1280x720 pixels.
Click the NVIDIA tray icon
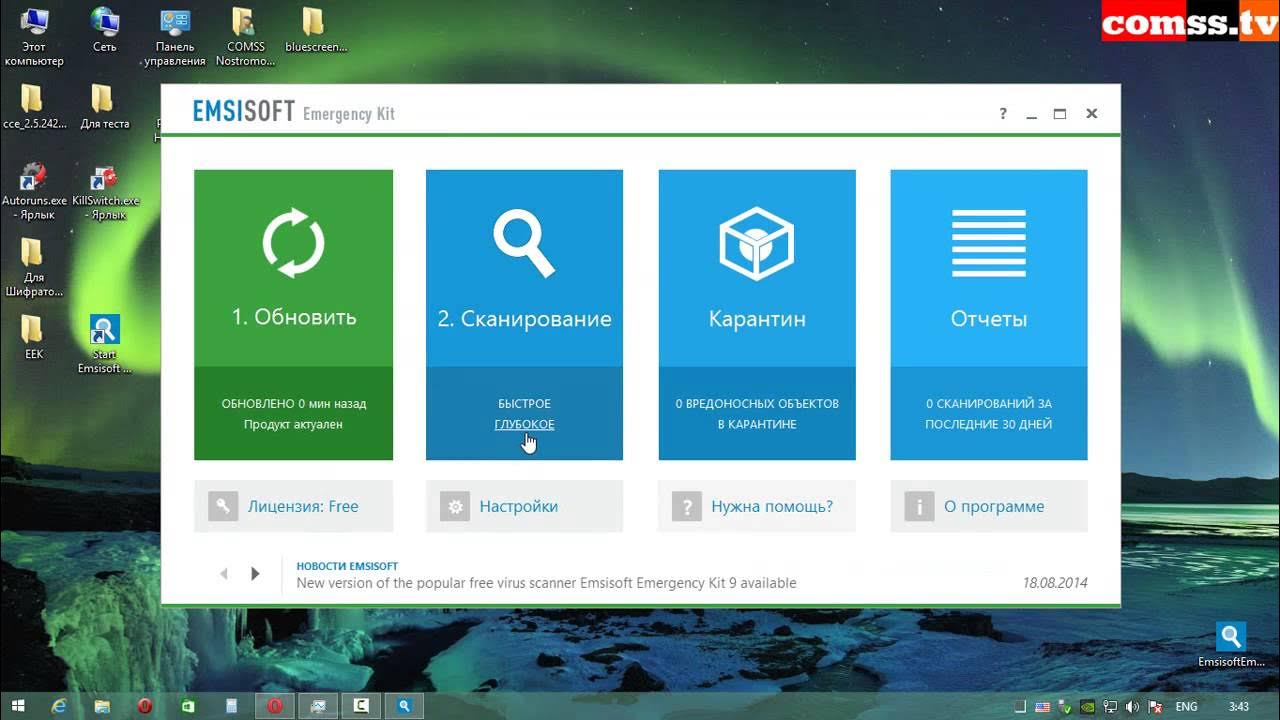point(1088,706)
